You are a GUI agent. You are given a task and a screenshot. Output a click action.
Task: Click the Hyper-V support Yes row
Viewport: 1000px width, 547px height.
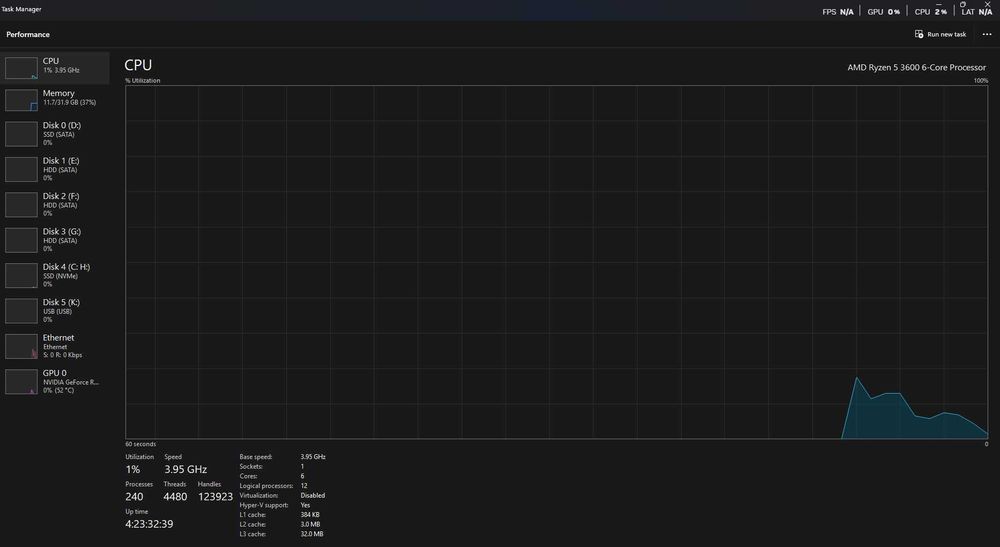coord(275,505)
